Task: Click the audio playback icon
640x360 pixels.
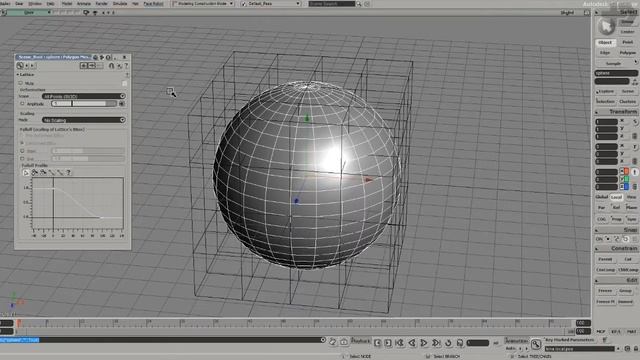Action: (x=460, y=343)
